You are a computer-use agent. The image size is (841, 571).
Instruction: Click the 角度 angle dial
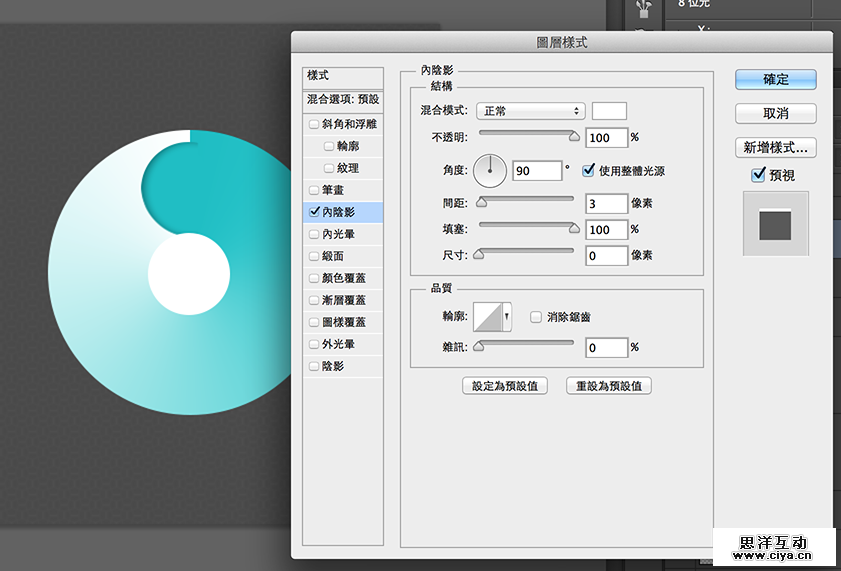490,171
